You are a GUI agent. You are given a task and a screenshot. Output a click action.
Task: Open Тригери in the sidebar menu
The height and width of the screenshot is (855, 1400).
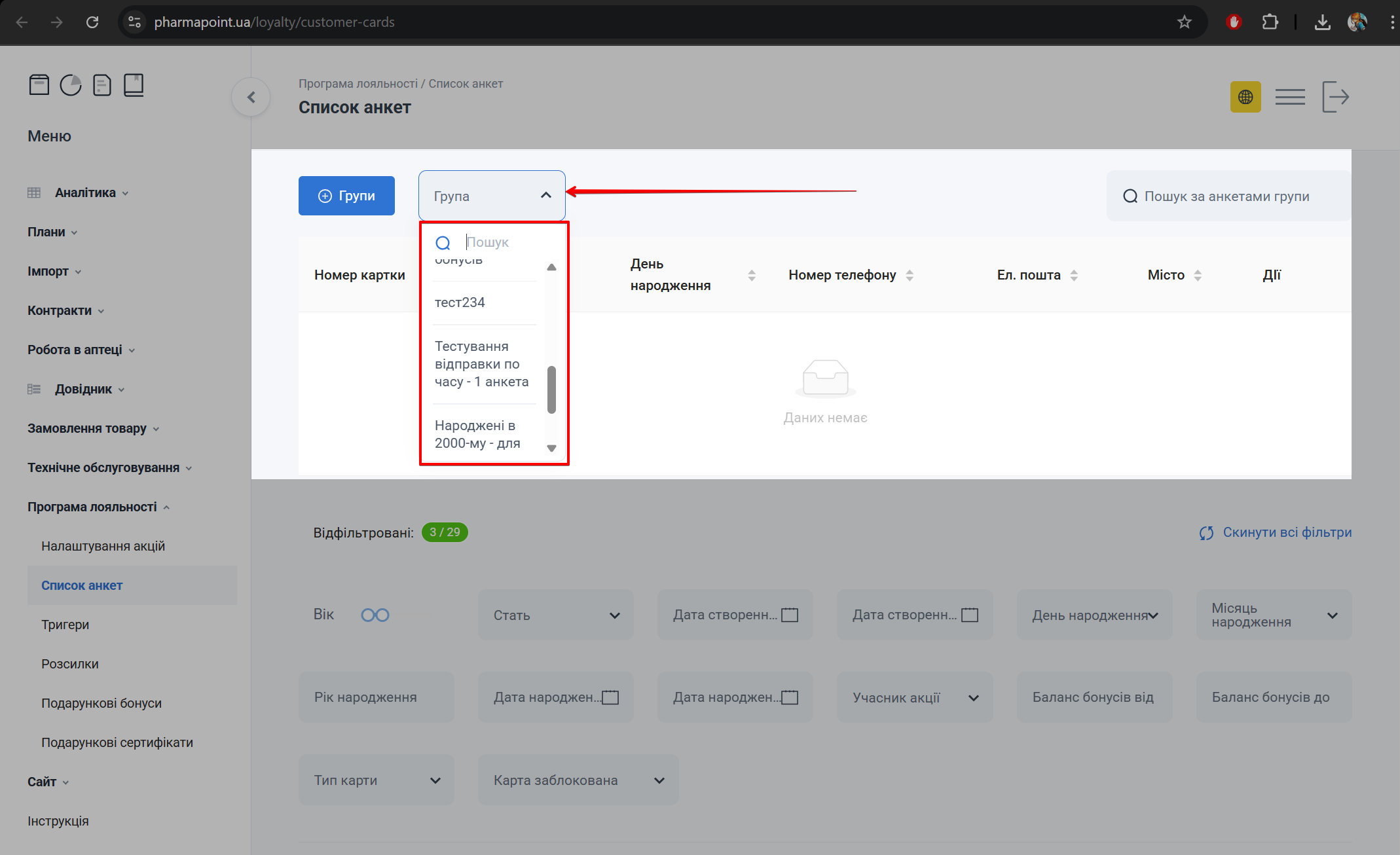click(x=65, y=625)
